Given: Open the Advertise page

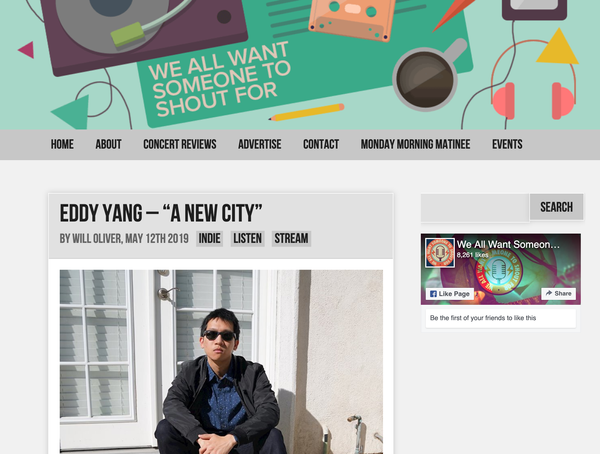Looking at the screenshot, I should [x=259, y=144].
